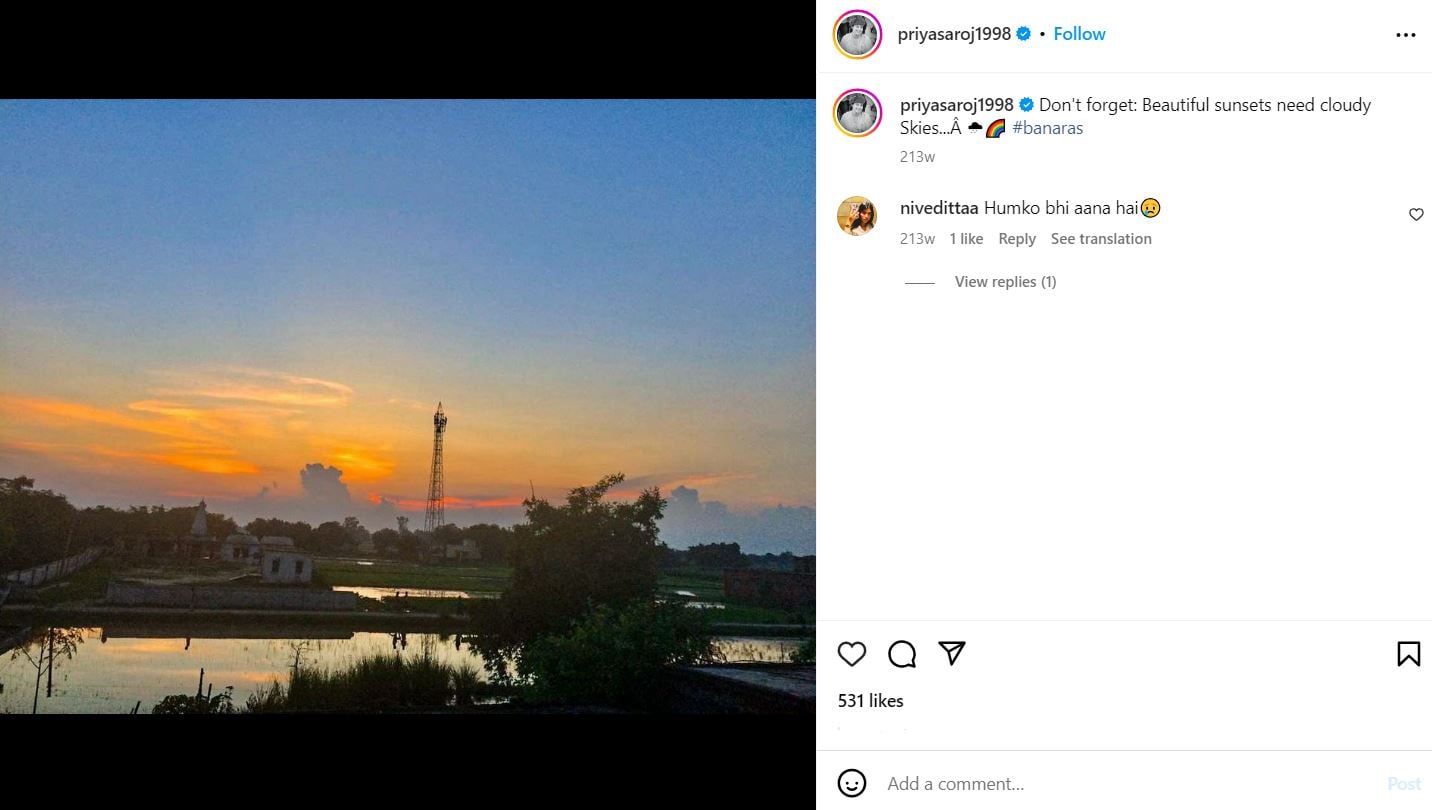Expand View replies (1)
This screenshot has width=1432, height=810.
click(1005, 282)
